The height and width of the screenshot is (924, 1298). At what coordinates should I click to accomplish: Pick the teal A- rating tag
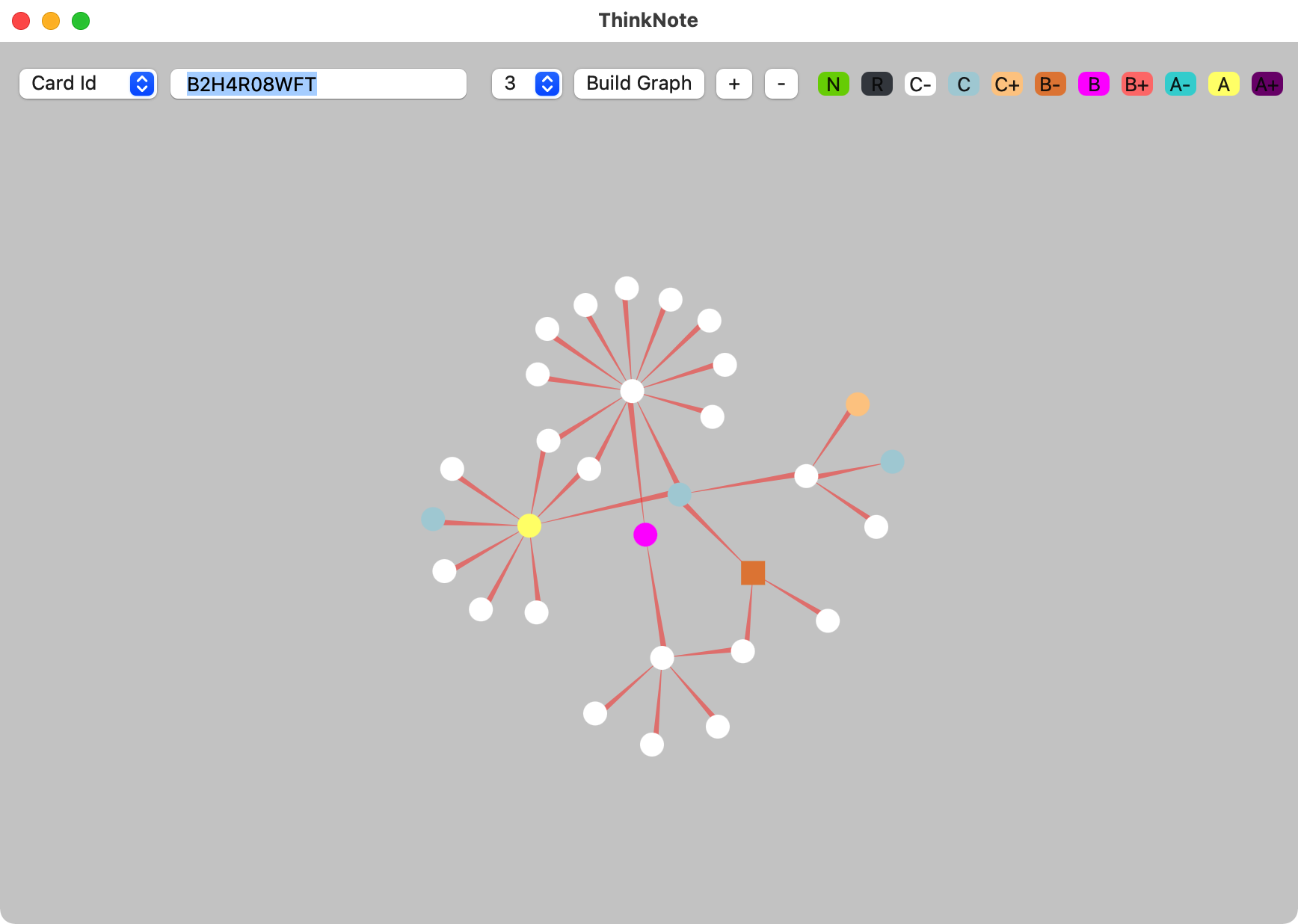[1180, 84]
